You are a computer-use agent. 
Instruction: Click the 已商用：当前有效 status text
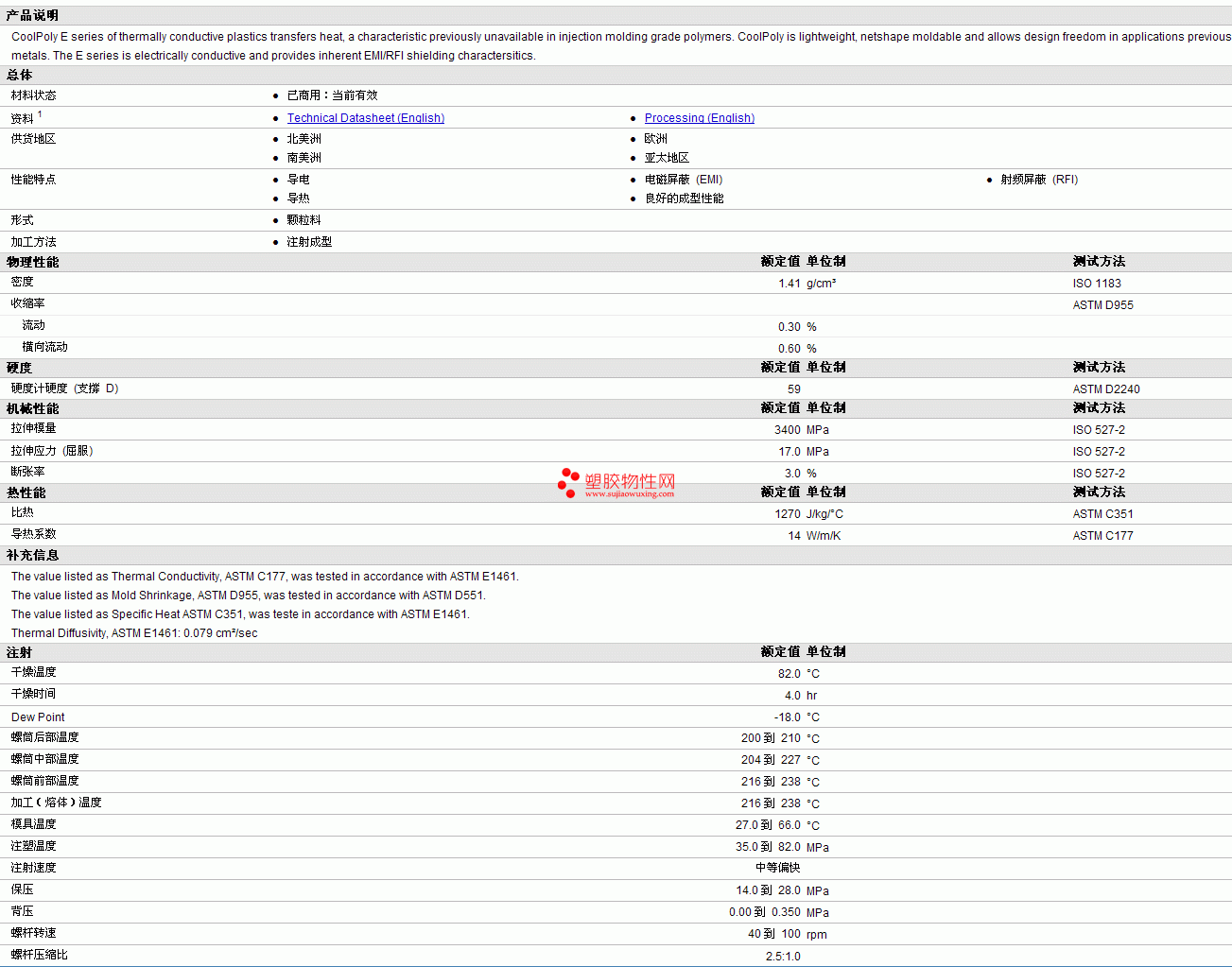click(332, 95)
